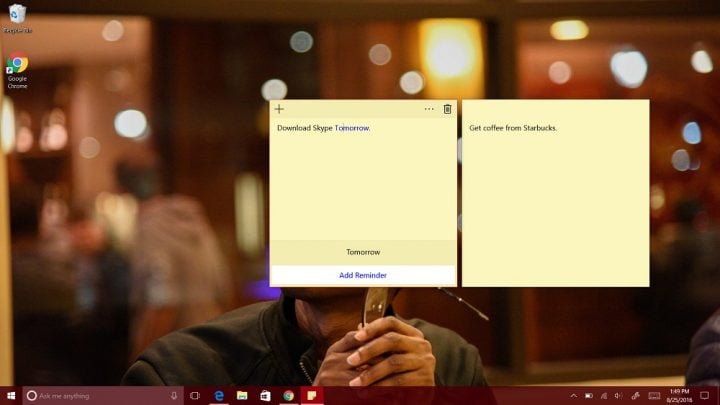
Task: Select the Tomorrow insight bar label
Action: 363,252
